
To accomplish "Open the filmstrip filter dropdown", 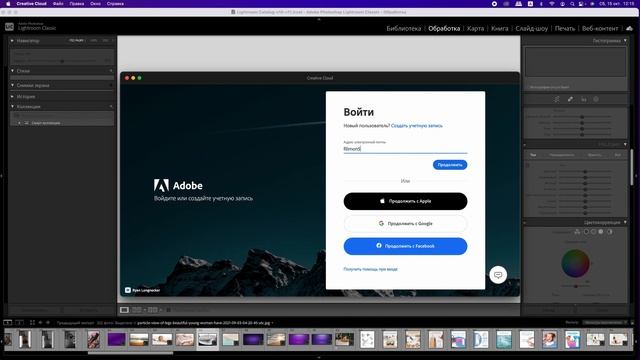I will pyautogui.click(x=605, y=322).
